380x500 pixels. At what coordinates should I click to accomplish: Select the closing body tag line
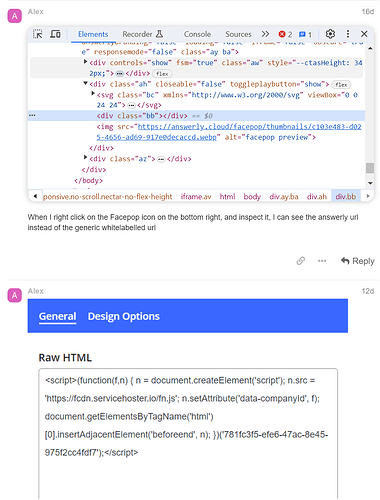click(x=88, y=180)
